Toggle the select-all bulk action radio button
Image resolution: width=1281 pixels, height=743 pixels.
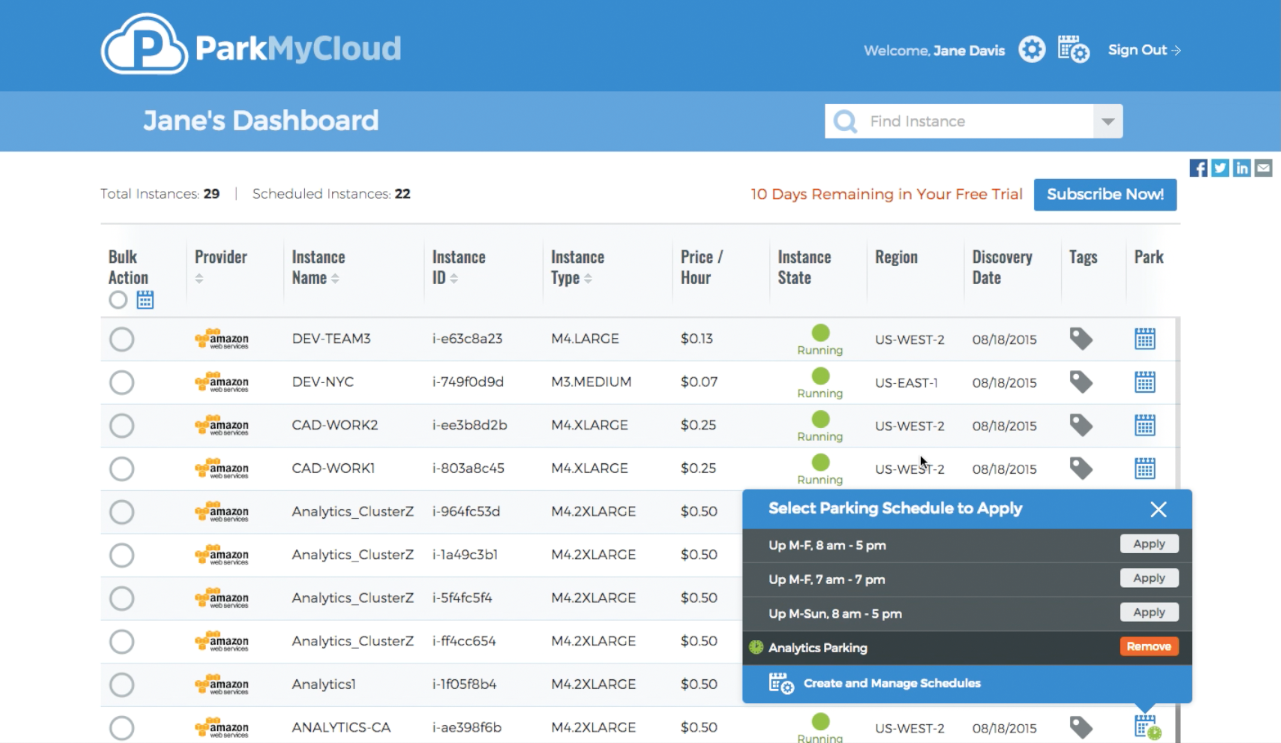coord(118,300)
